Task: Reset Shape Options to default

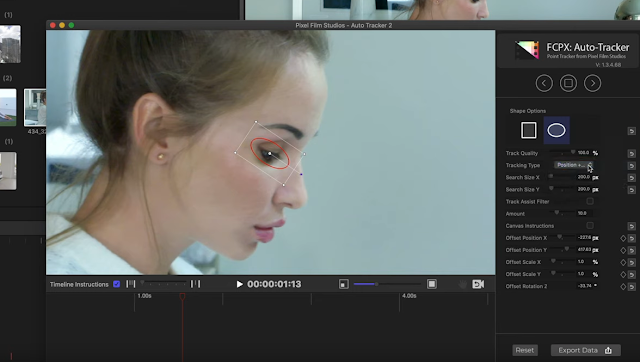Action: coord(631,131)
